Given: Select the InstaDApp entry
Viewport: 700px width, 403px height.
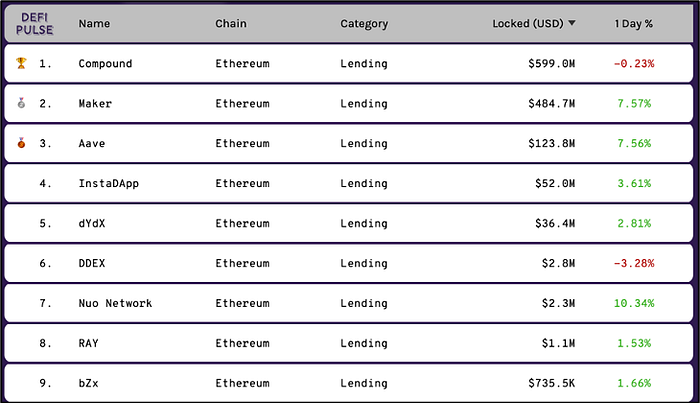Looking at the screenshot, I should tap(108, 183).
